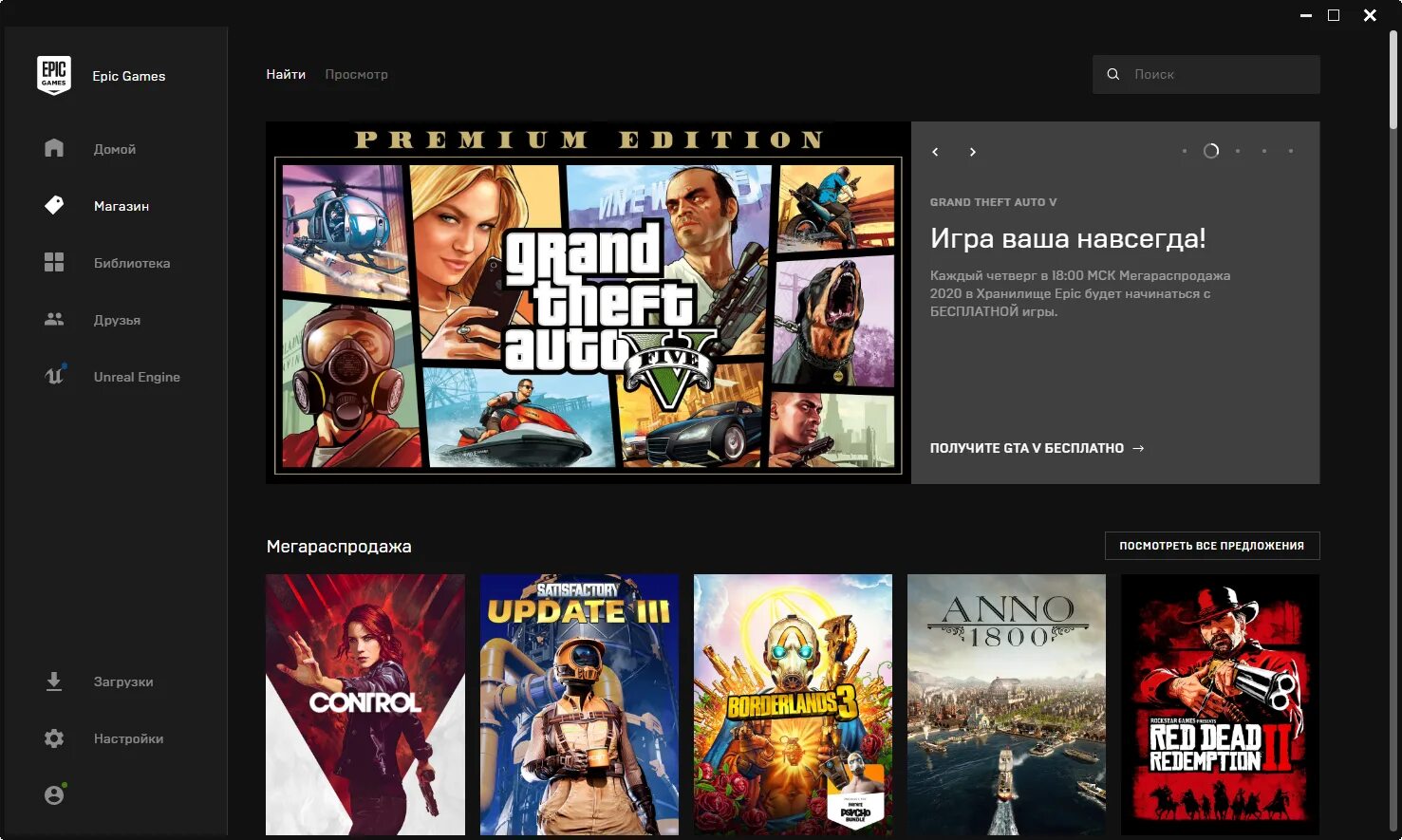Screen dimensions: 1402x840
Task: Open Друзья in the sidebar
Action: click(117, 320)
